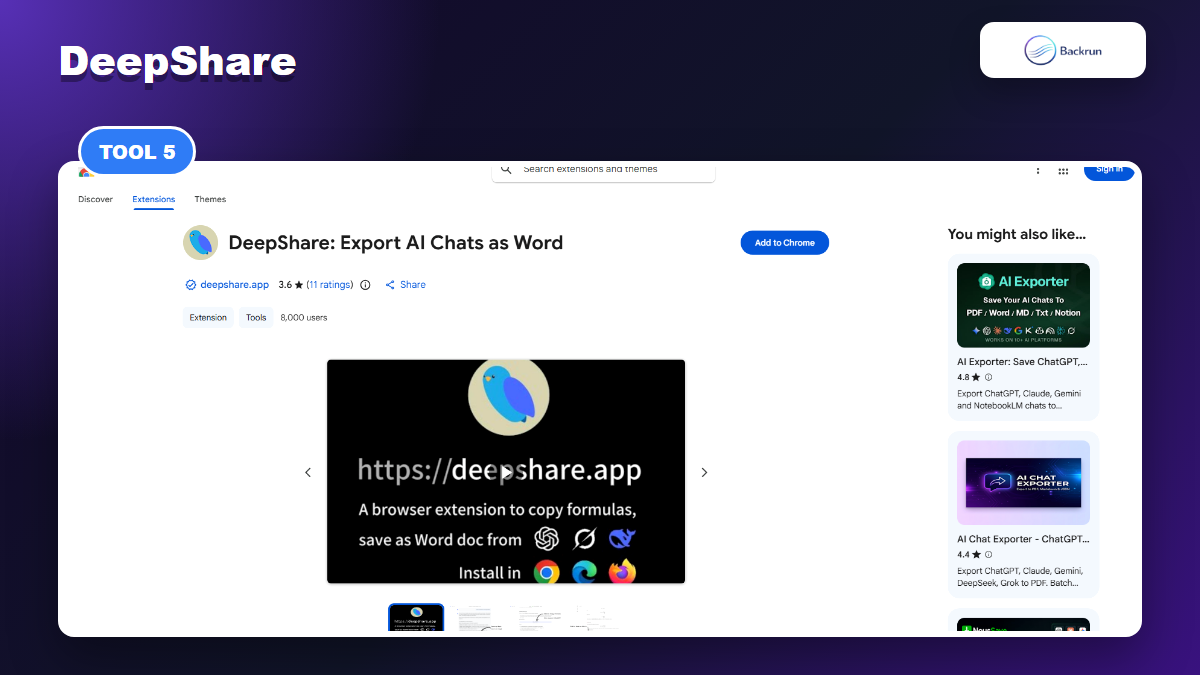Go to previous screenshot with left arrow
This screenshot has height=675, width=1200.
click(308, 472)
